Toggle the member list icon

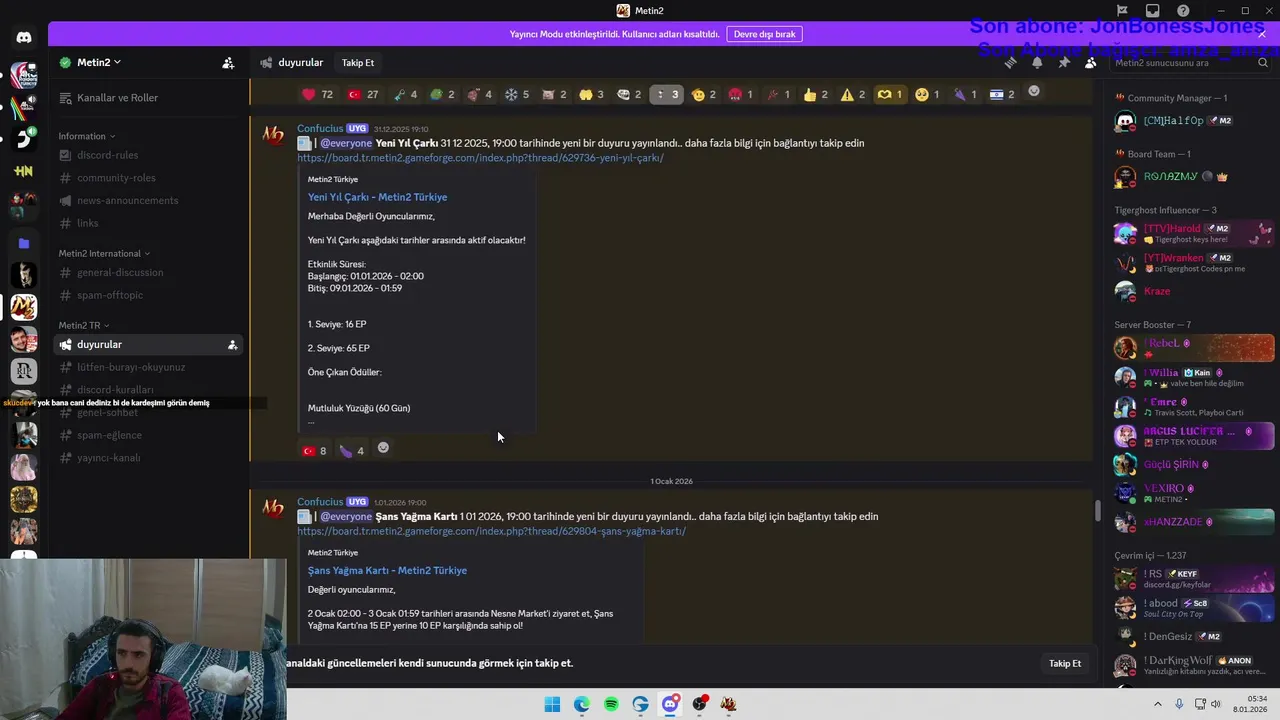click(x=1091, y=62)
